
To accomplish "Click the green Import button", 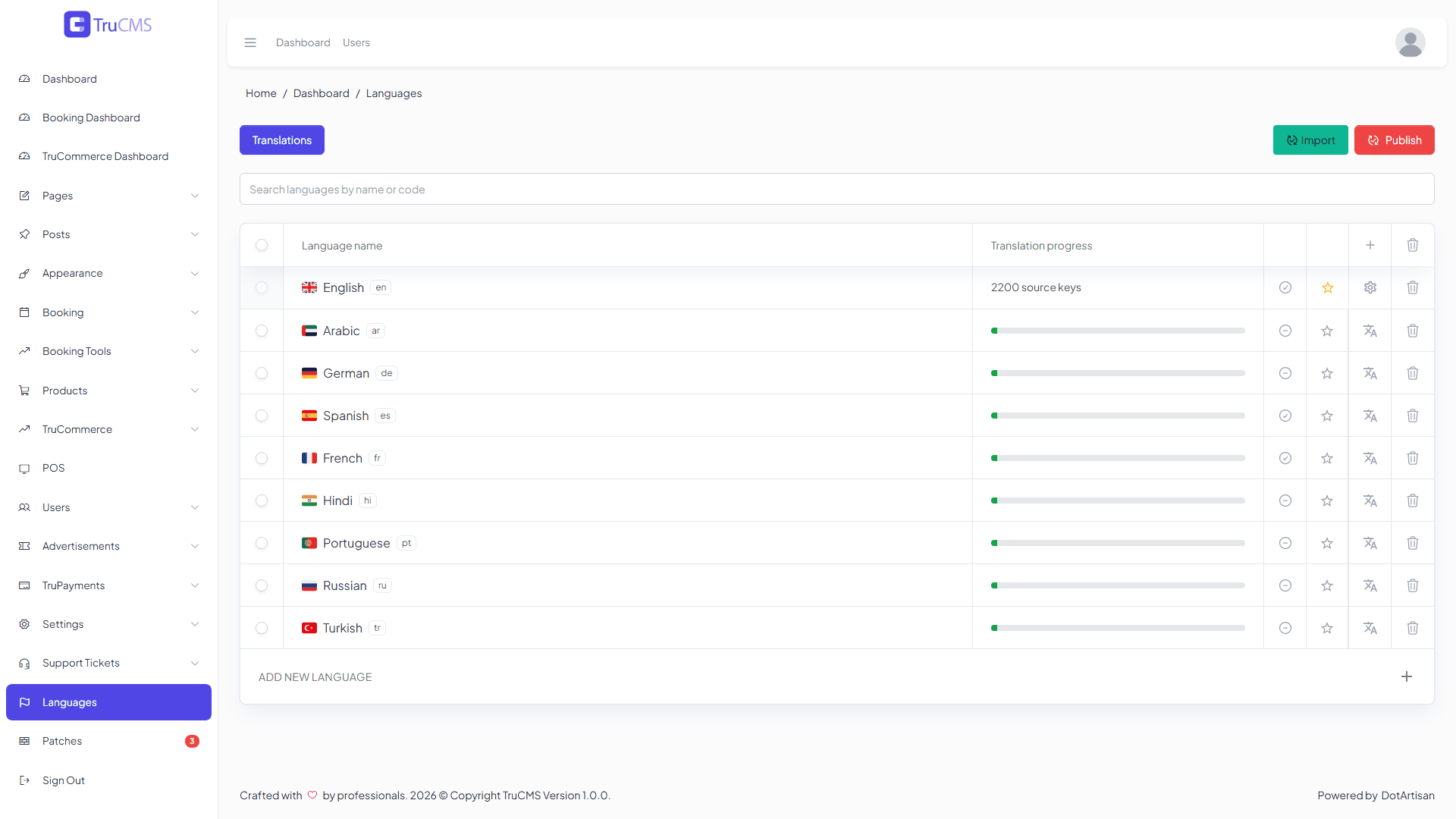I will pyautogui.click(x=1310, y=140).
